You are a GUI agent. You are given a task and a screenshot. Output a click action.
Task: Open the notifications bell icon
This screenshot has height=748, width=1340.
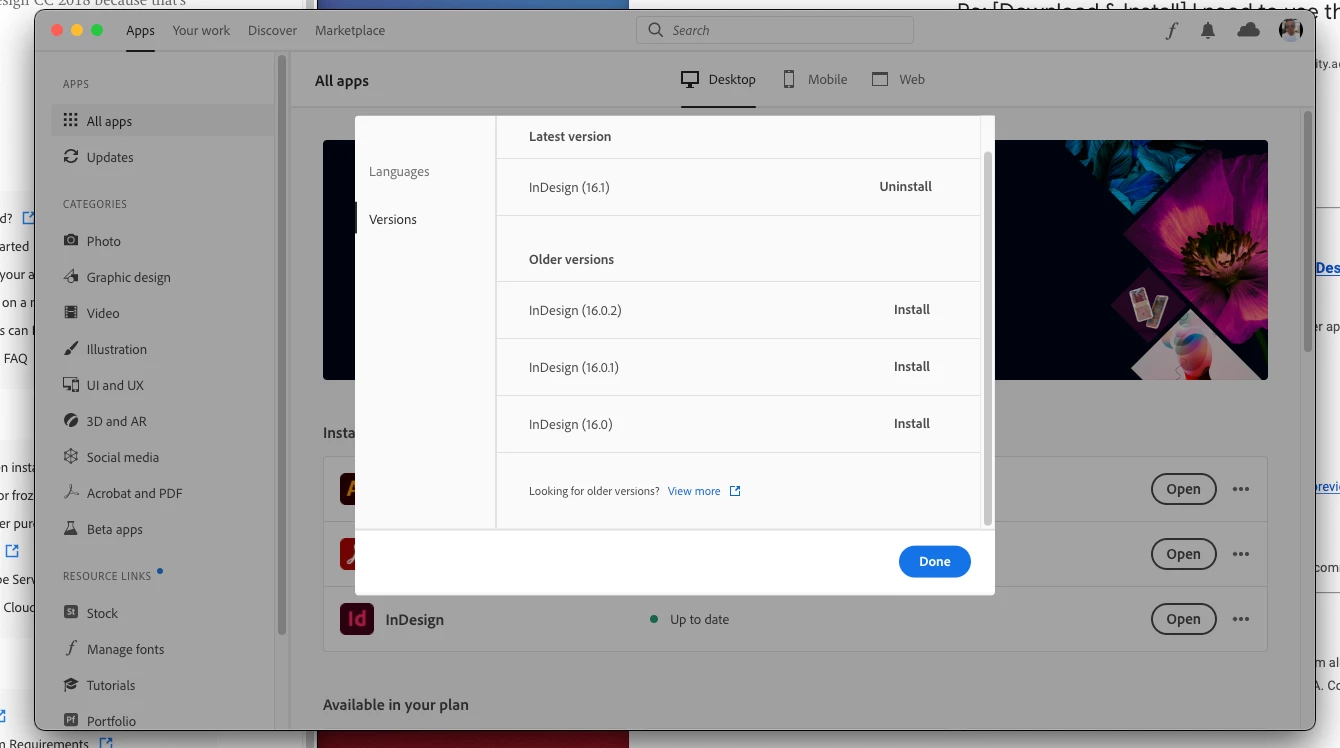tap(1208, 30)
